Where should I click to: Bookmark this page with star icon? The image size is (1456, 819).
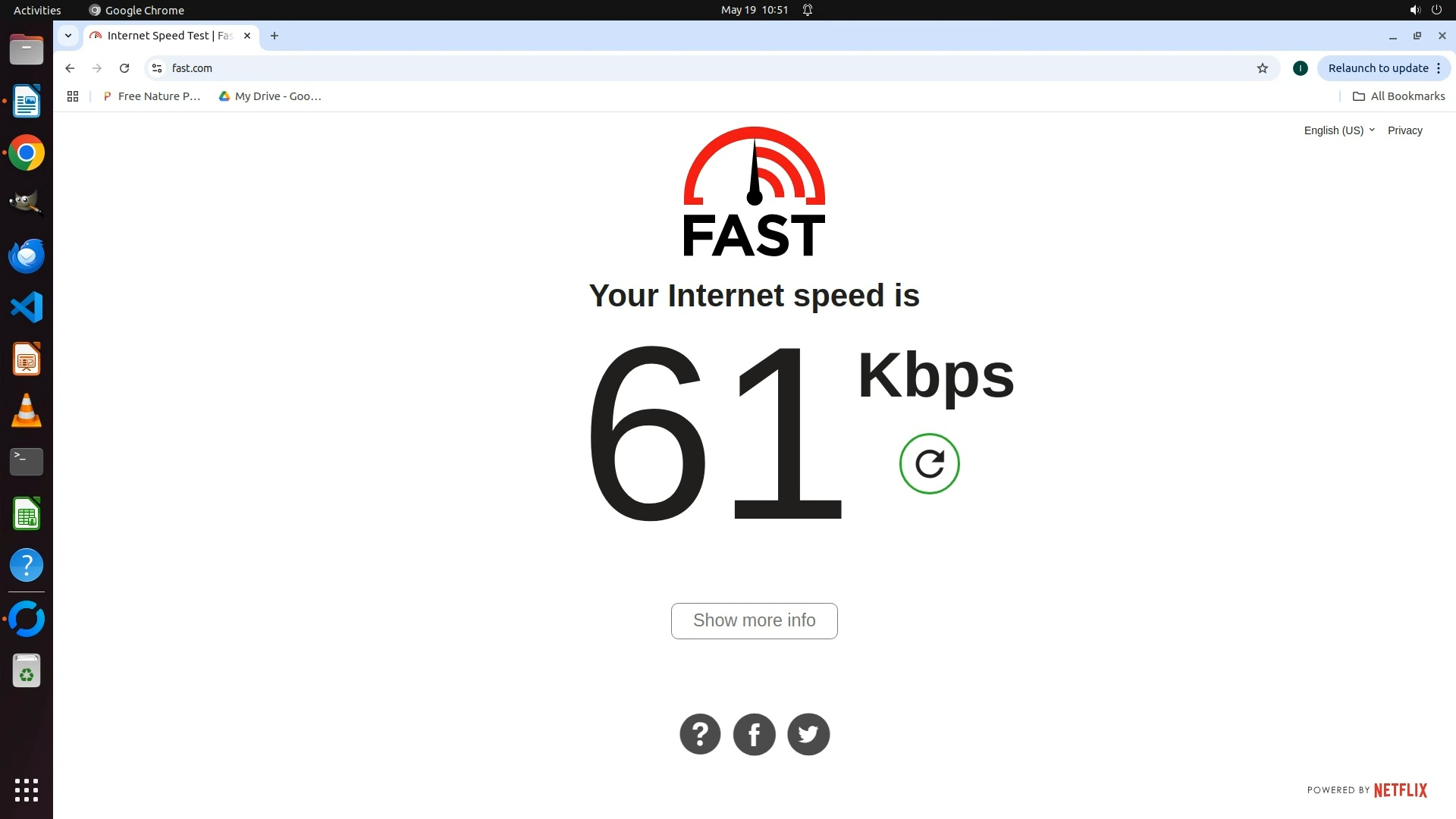(1263, 68)
